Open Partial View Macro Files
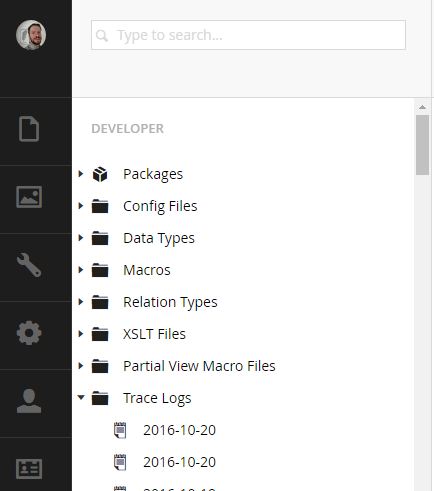Viewport: 434px width, 491px height. coord(199,366)
